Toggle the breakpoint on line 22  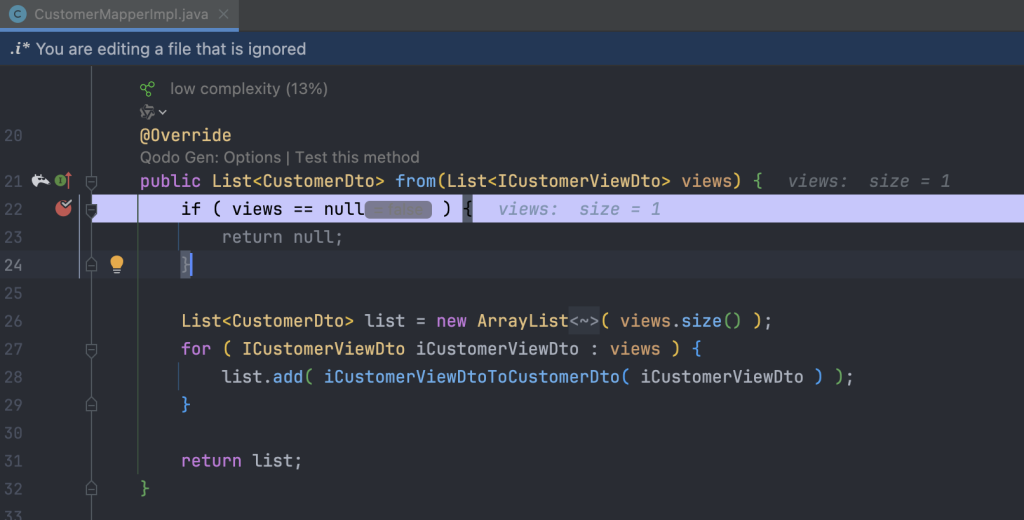coord(63,208)
